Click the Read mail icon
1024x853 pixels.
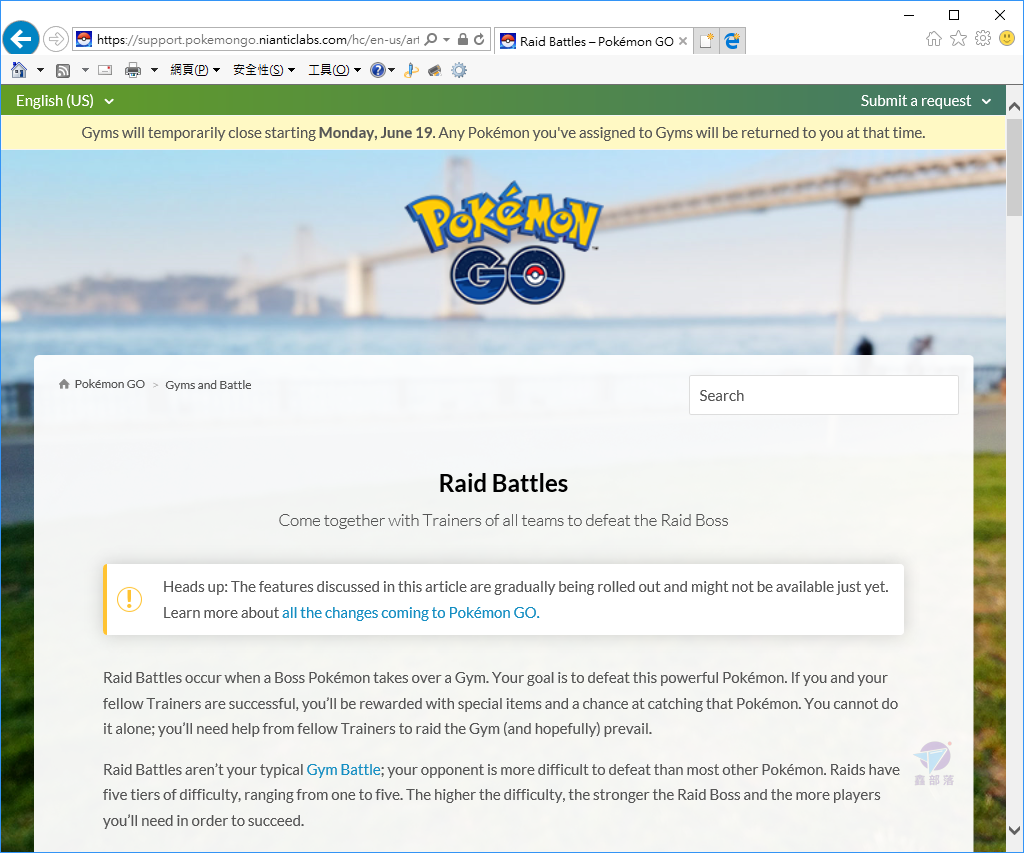(x=105, y=70)
